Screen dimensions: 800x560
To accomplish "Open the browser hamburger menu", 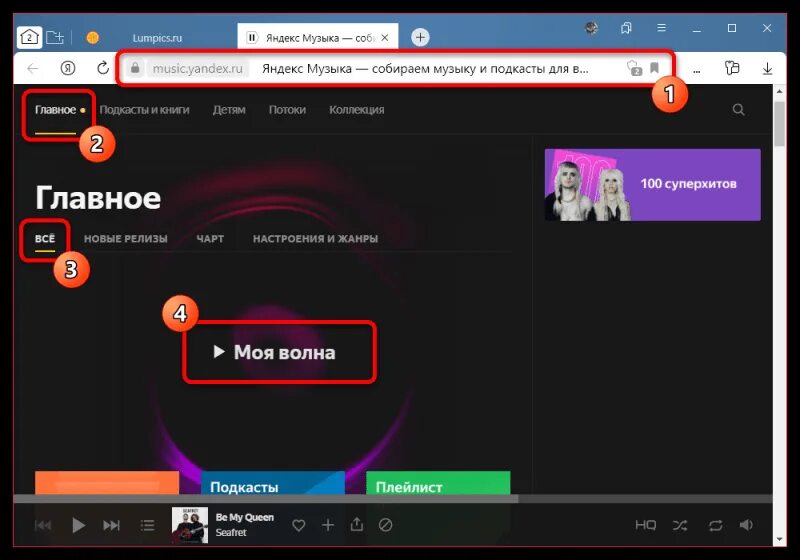I will [661, 28].
